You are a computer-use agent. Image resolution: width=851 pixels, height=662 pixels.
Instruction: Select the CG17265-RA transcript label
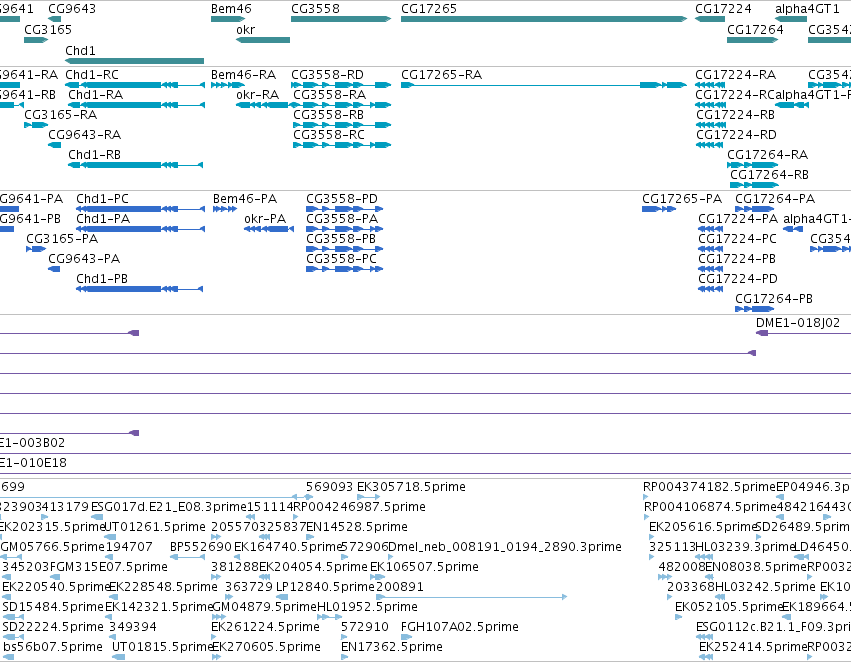(441, 74)
